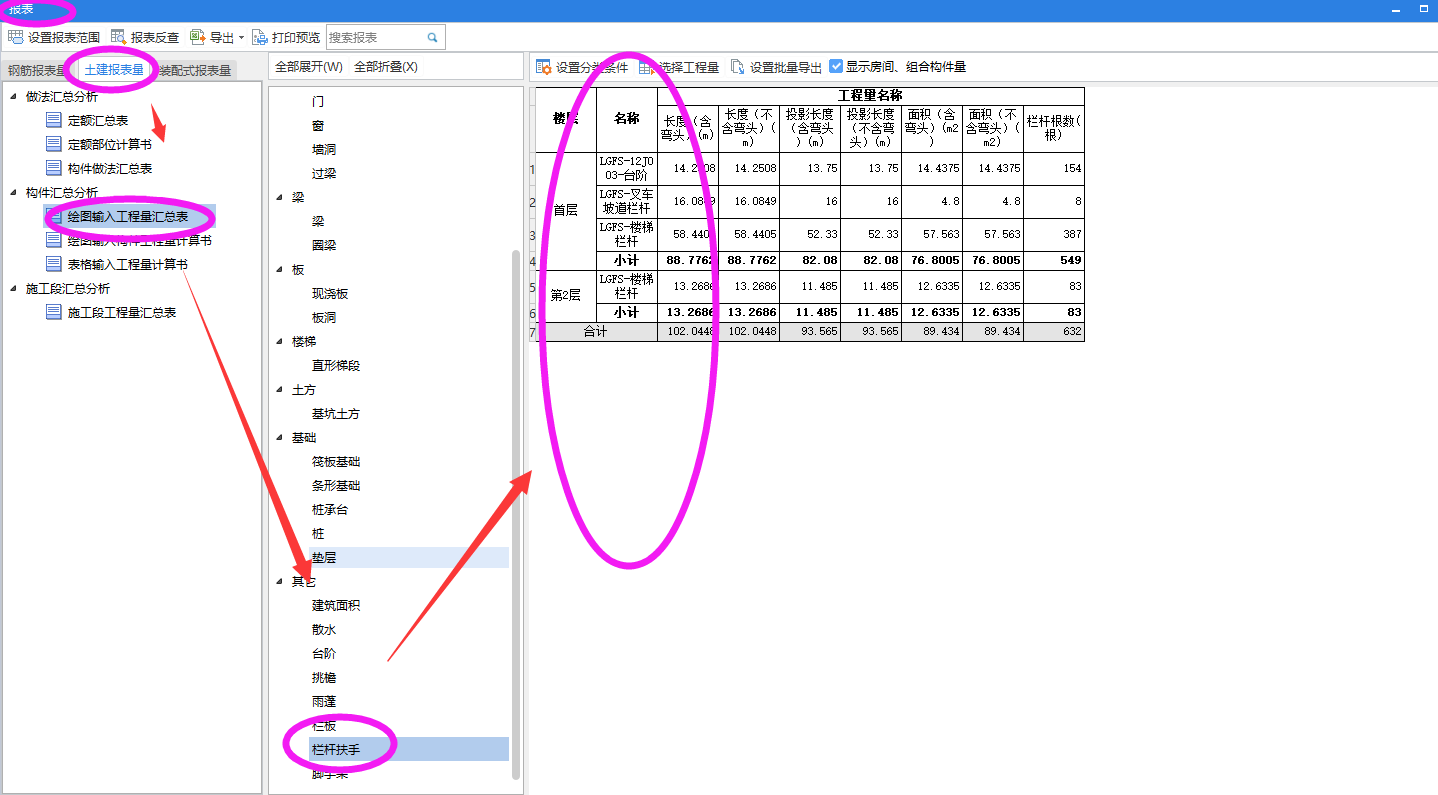Click the 第2层 floor cell
Screen dimensions: 1438x795
(566, 295)
